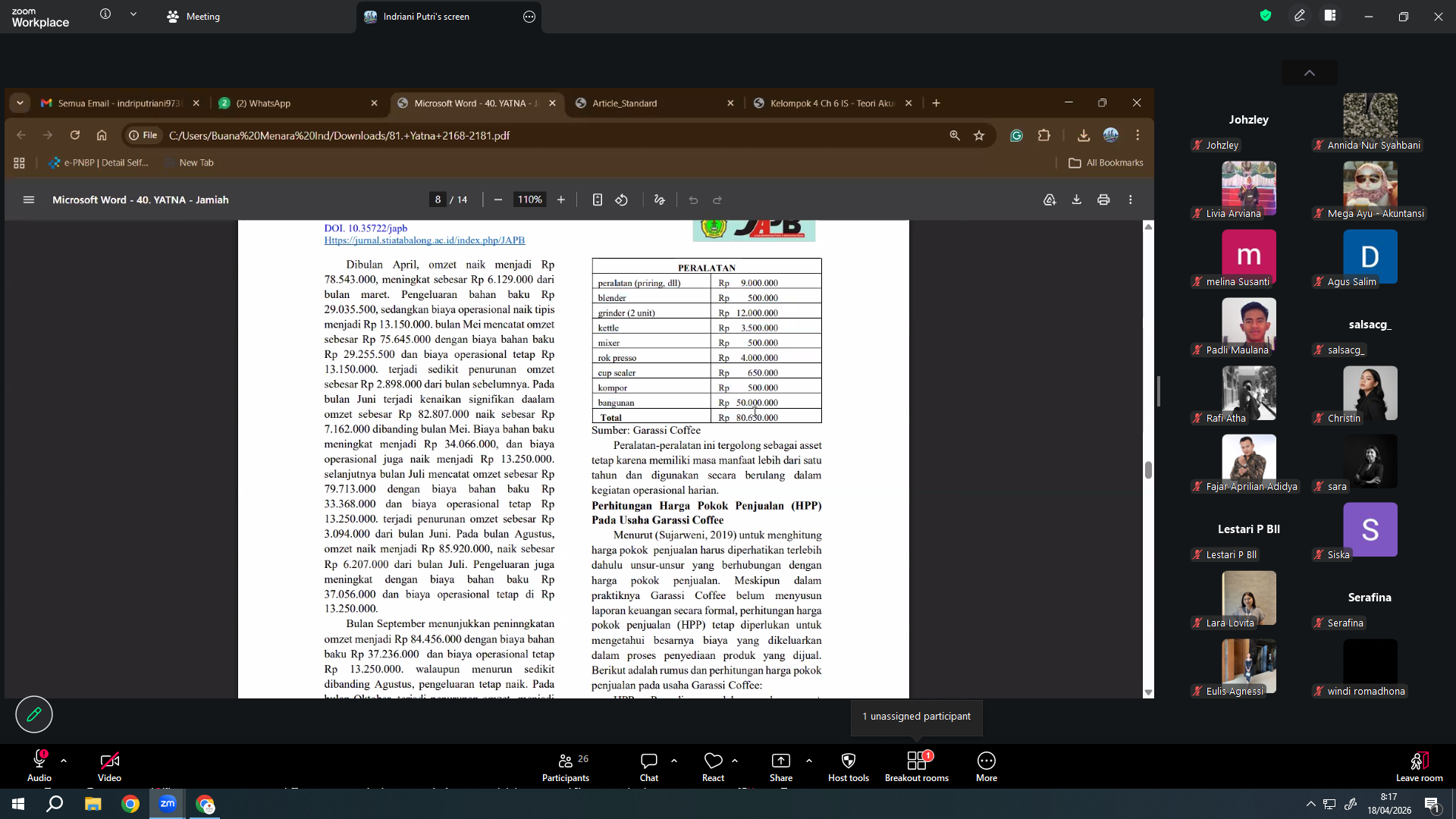This screenshot has width=1456, height=819.
Task: Toggle PDF viewer sidebar menu
Action: pyautogui.click(x=29, y=199)
